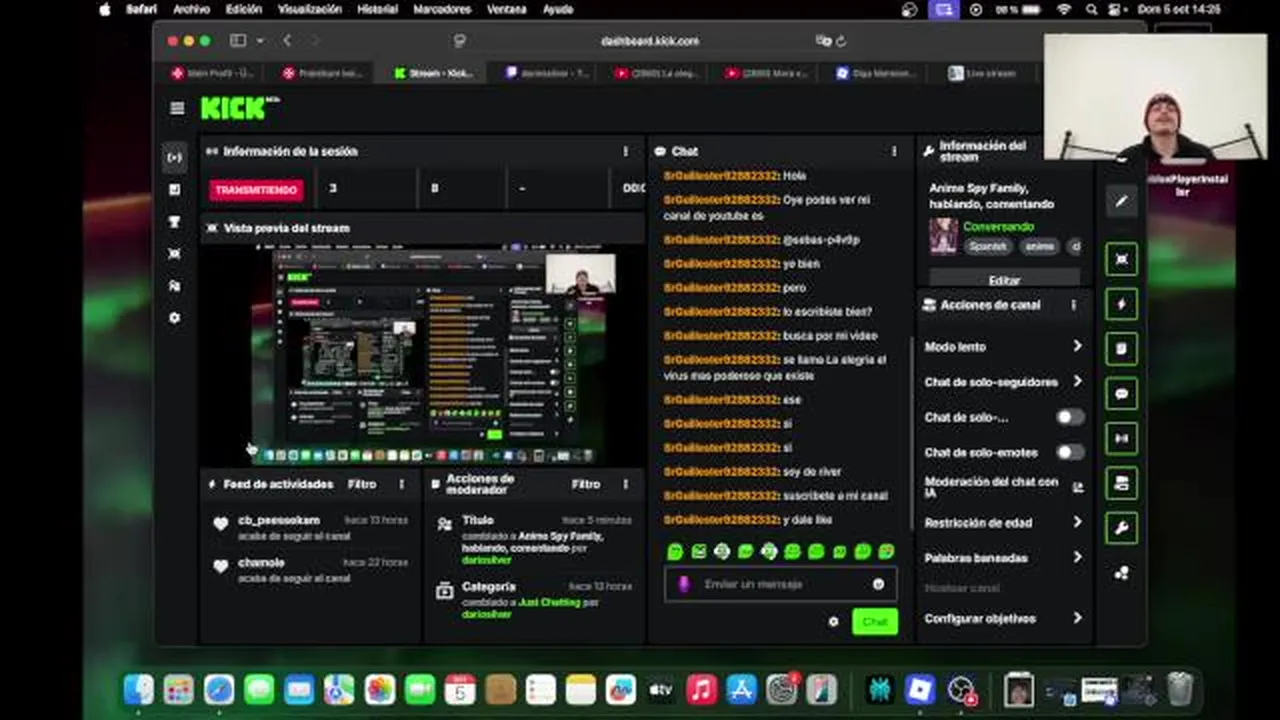
Task: Click the chat bubble icon in the right rail
Action: pyautogui.click(x=1121, y=393)
